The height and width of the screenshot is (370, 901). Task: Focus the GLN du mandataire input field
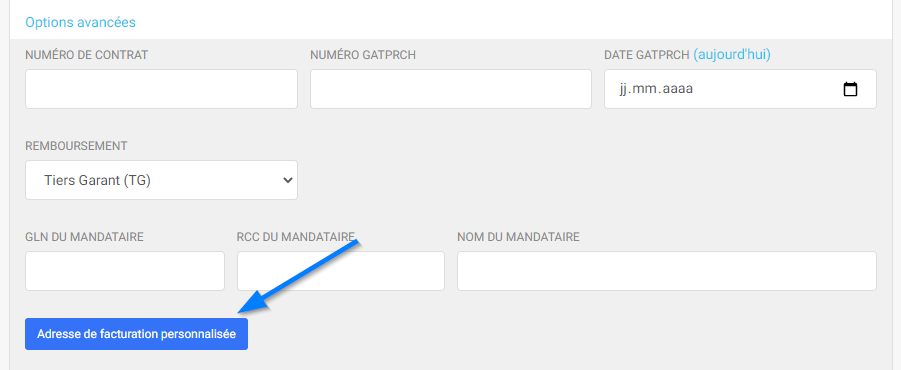point(125,271)
